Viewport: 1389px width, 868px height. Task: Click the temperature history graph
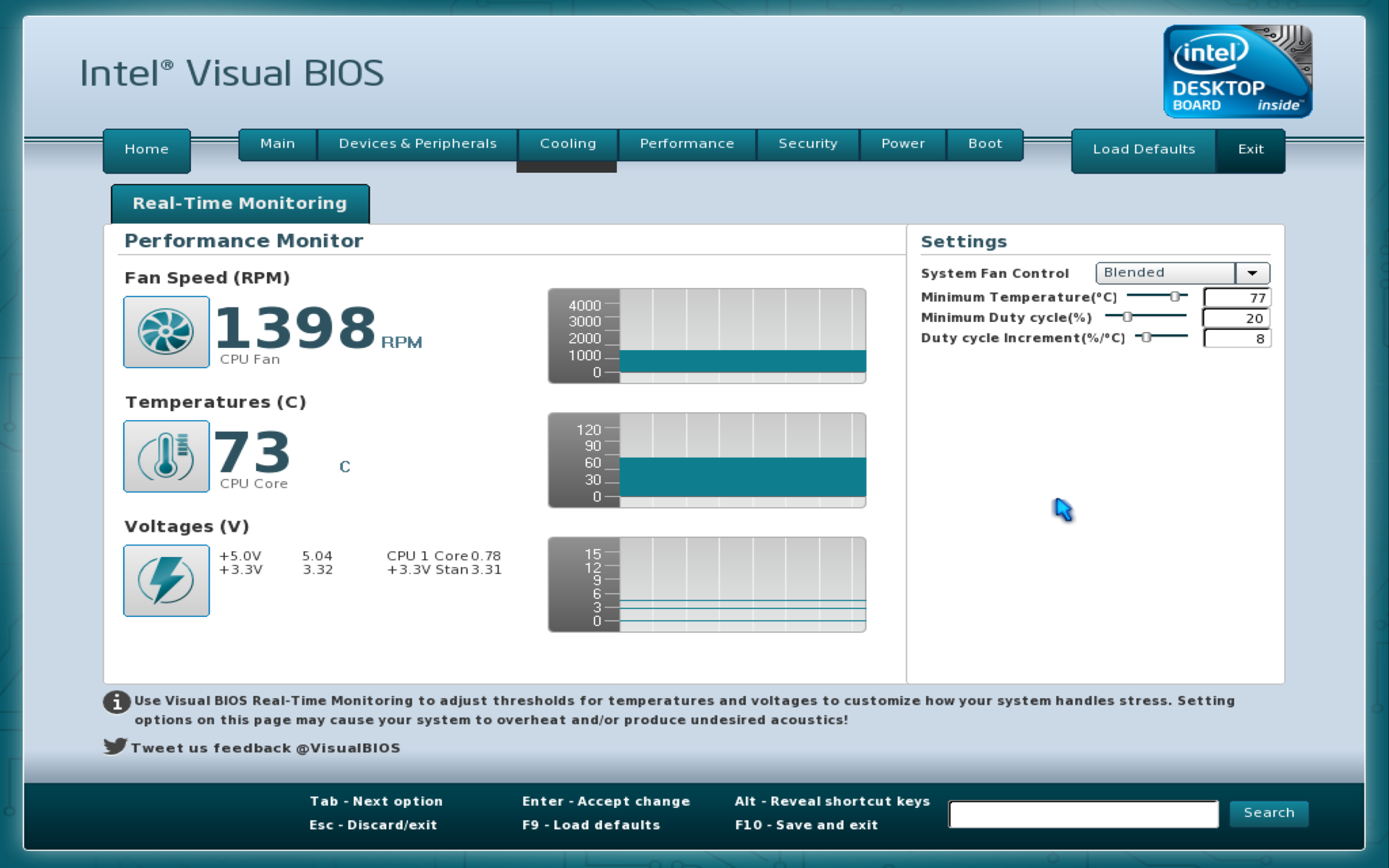(707, 460)
